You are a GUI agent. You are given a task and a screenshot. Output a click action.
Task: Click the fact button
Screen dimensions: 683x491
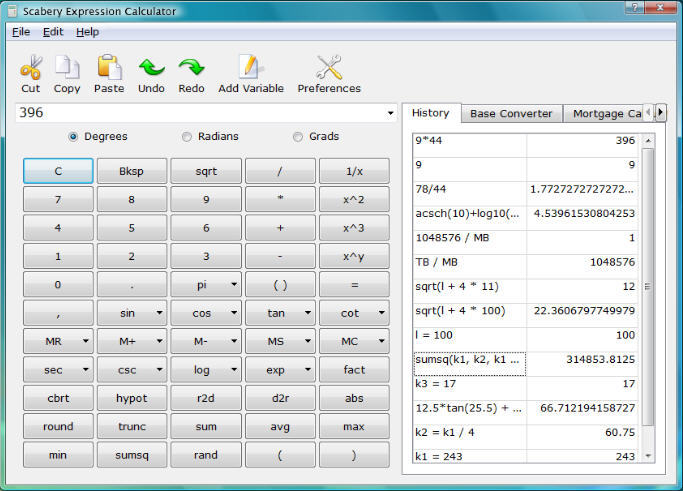(354, 369)
